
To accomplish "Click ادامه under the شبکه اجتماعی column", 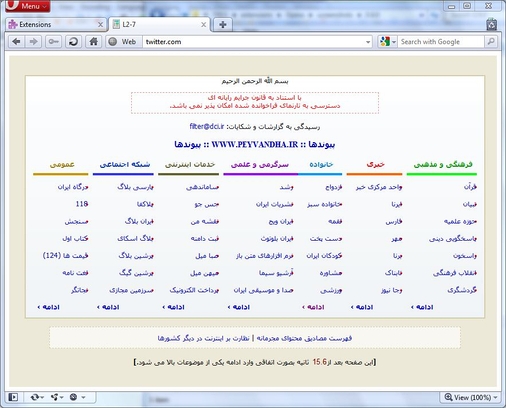I will coord(108,307).
